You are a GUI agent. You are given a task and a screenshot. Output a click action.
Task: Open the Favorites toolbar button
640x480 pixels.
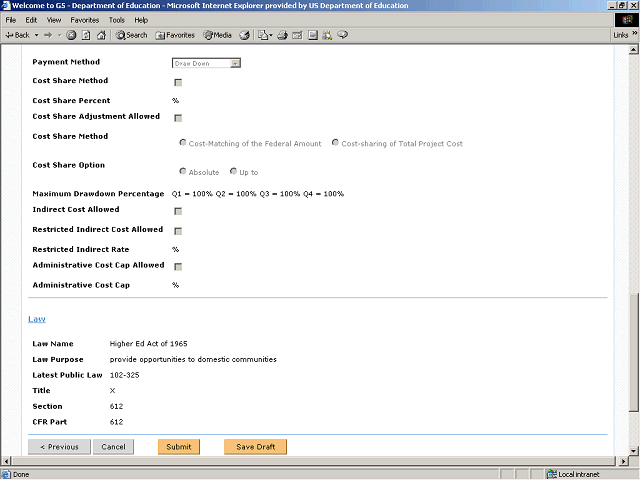click(175, 35)
